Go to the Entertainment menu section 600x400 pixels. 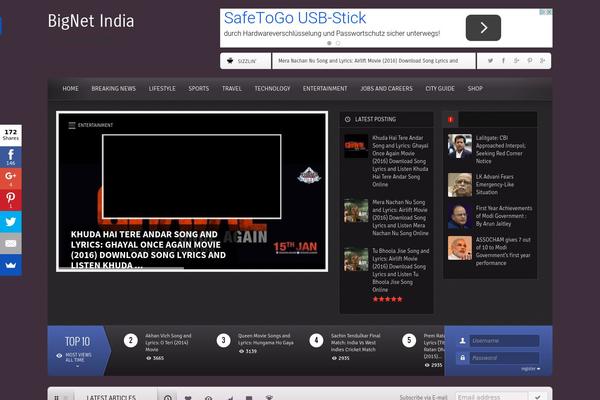point(325,88)
